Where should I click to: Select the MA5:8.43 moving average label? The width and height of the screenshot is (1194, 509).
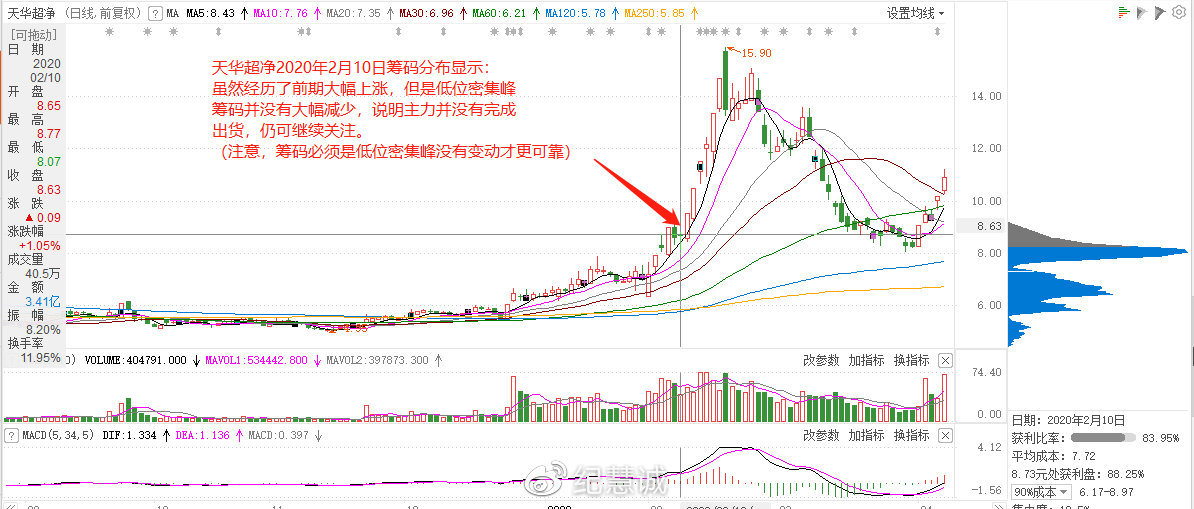(211, 14)
